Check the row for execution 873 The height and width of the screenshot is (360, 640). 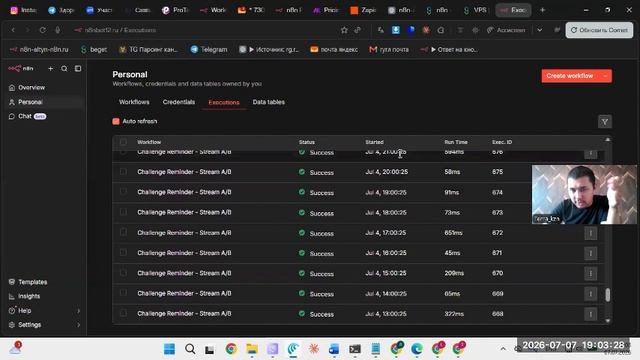(123, 212)
